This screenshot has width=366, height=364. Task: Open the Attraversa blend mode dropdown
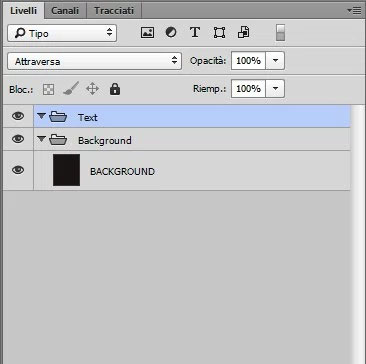[94, 61]
